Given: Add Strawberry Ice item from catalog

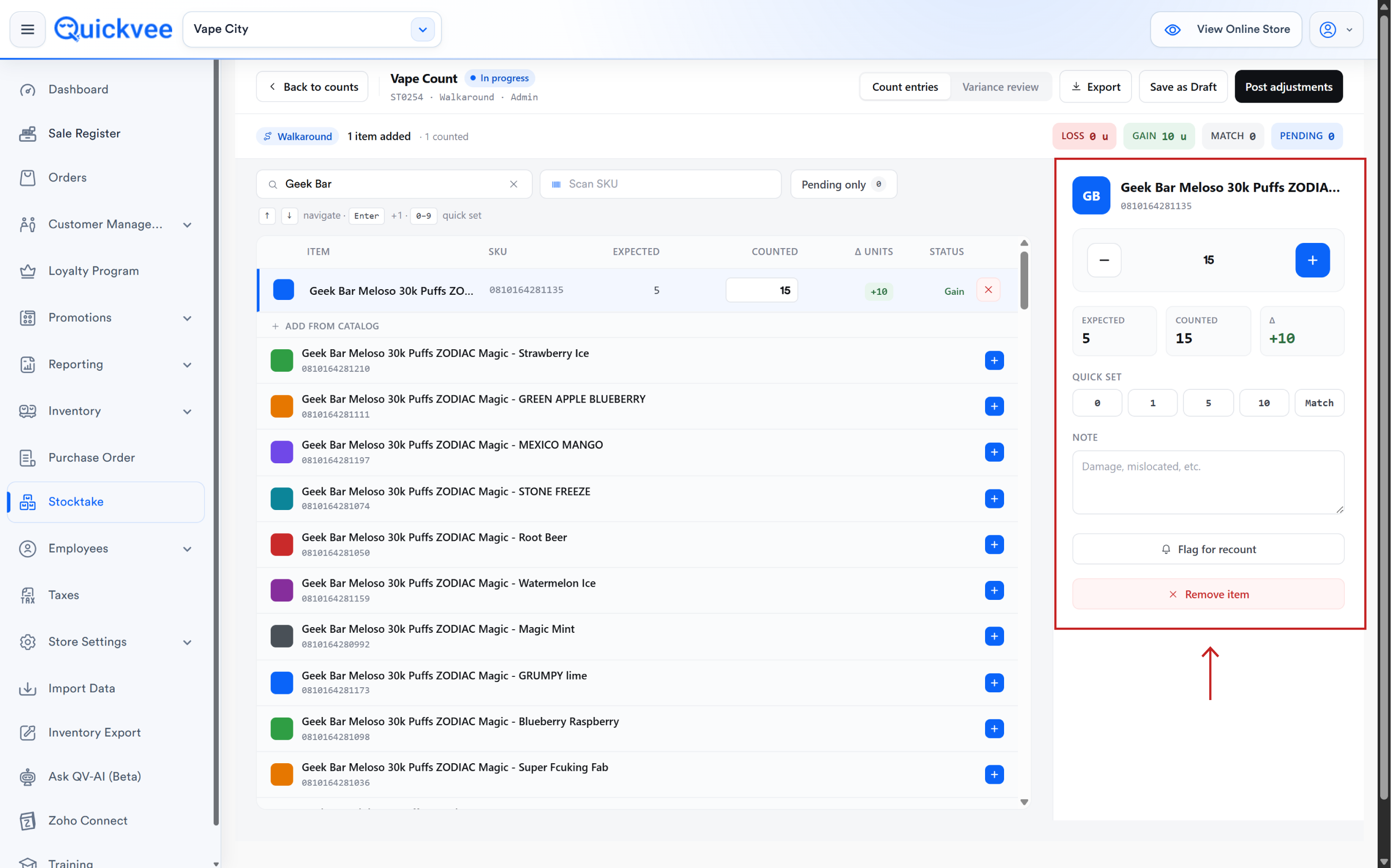Looking at the screenshot, I should tap(994, 361).
